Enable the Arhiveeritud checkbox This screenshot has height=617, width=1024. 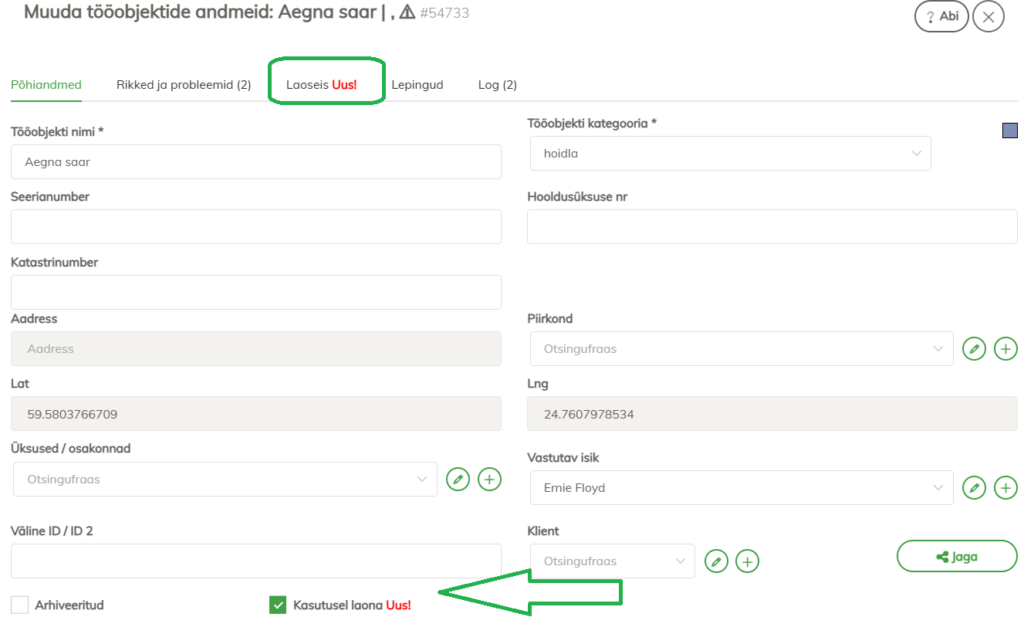point(20,605)
